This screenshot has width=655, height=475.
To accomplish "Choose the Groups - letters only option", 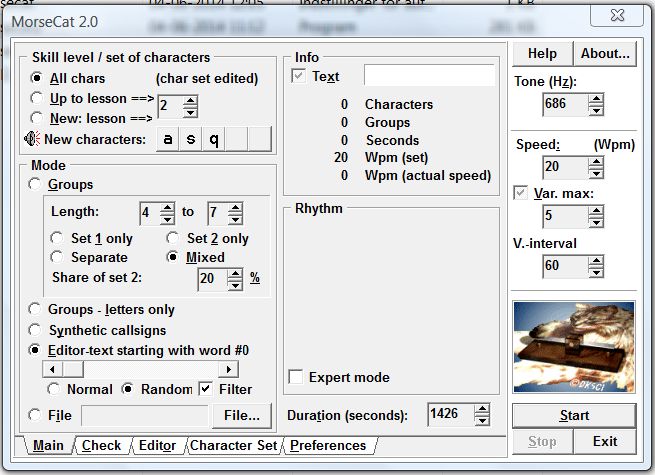I will pos(37,309).
